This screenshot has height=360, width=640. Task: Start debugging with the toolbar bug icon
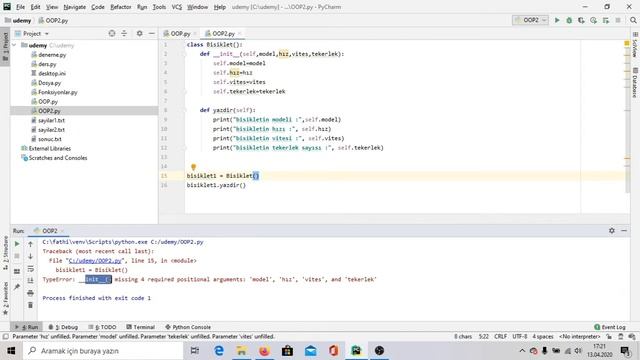pyautogui.click(x=569, y=20)
